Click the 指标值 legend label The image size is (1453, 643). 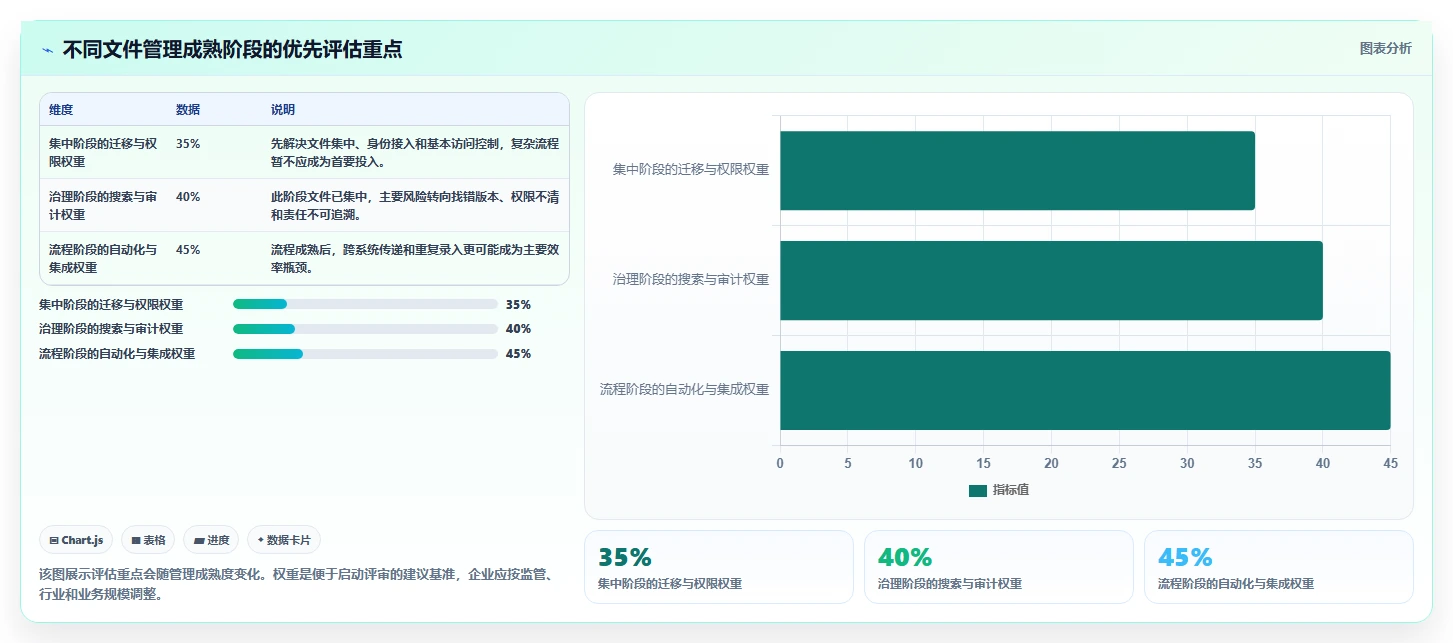pos(1011,490)
